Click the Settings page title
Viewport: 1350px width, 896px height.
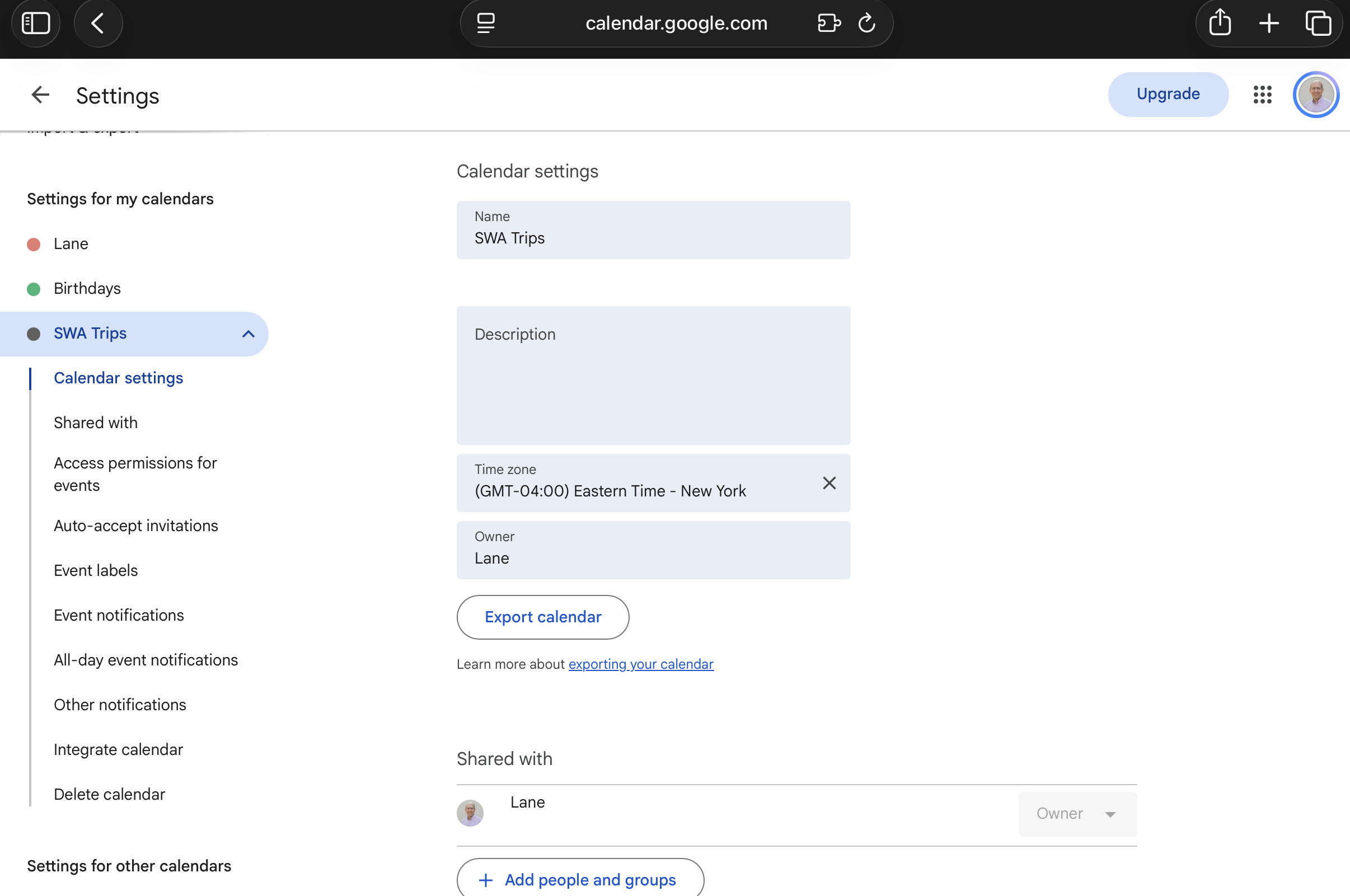(118, 96)
